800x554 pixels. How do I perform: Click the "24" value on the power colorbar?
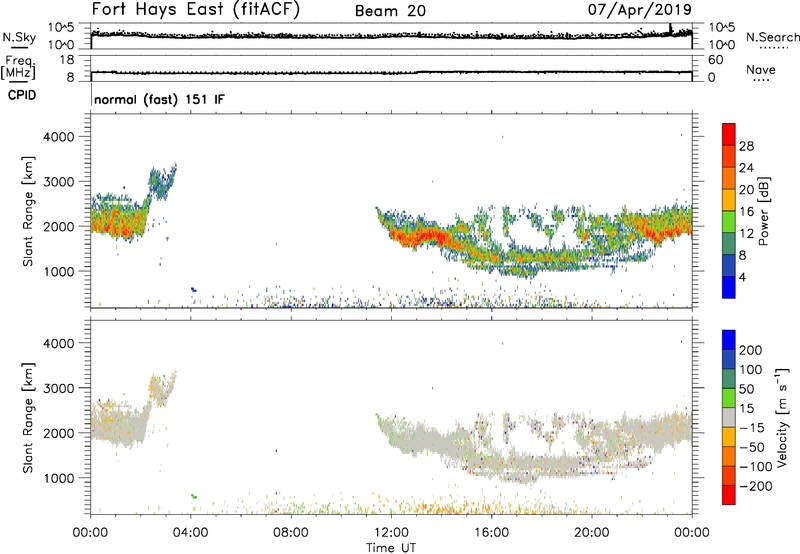[746, 168]
